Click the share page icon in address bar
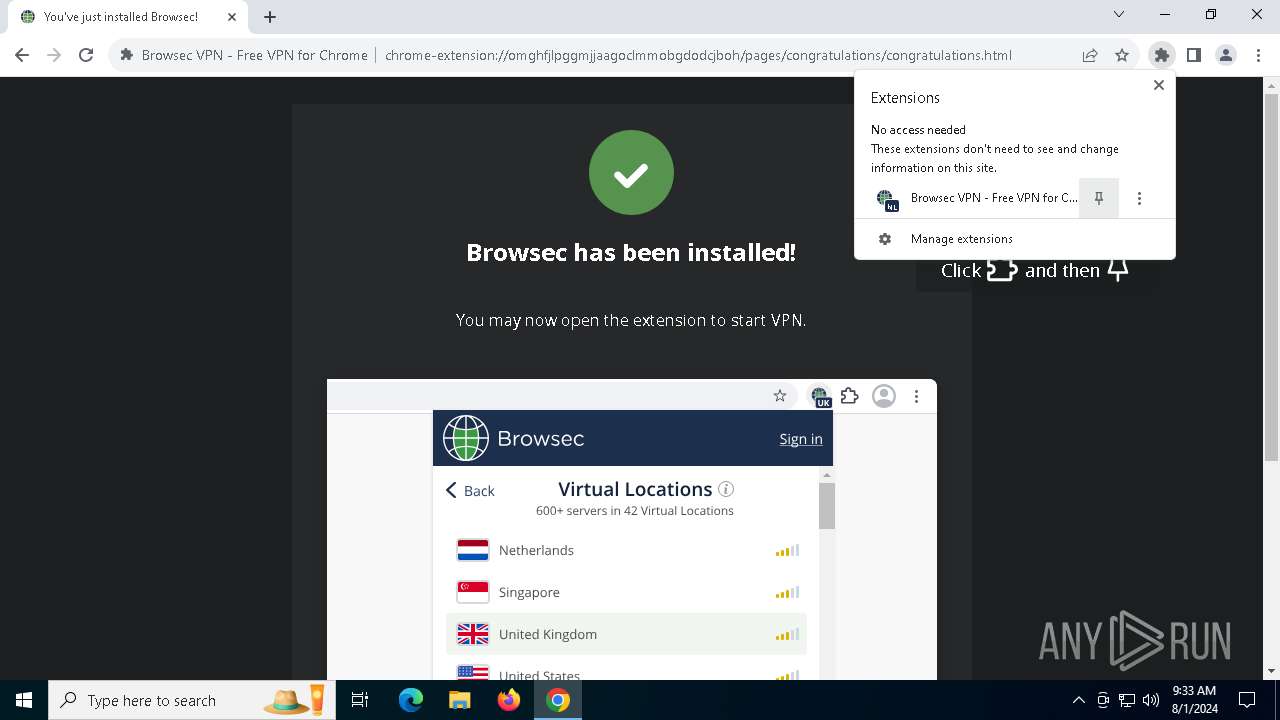The height and width of the screenshot is (720, 1280). pos(1090,55)
